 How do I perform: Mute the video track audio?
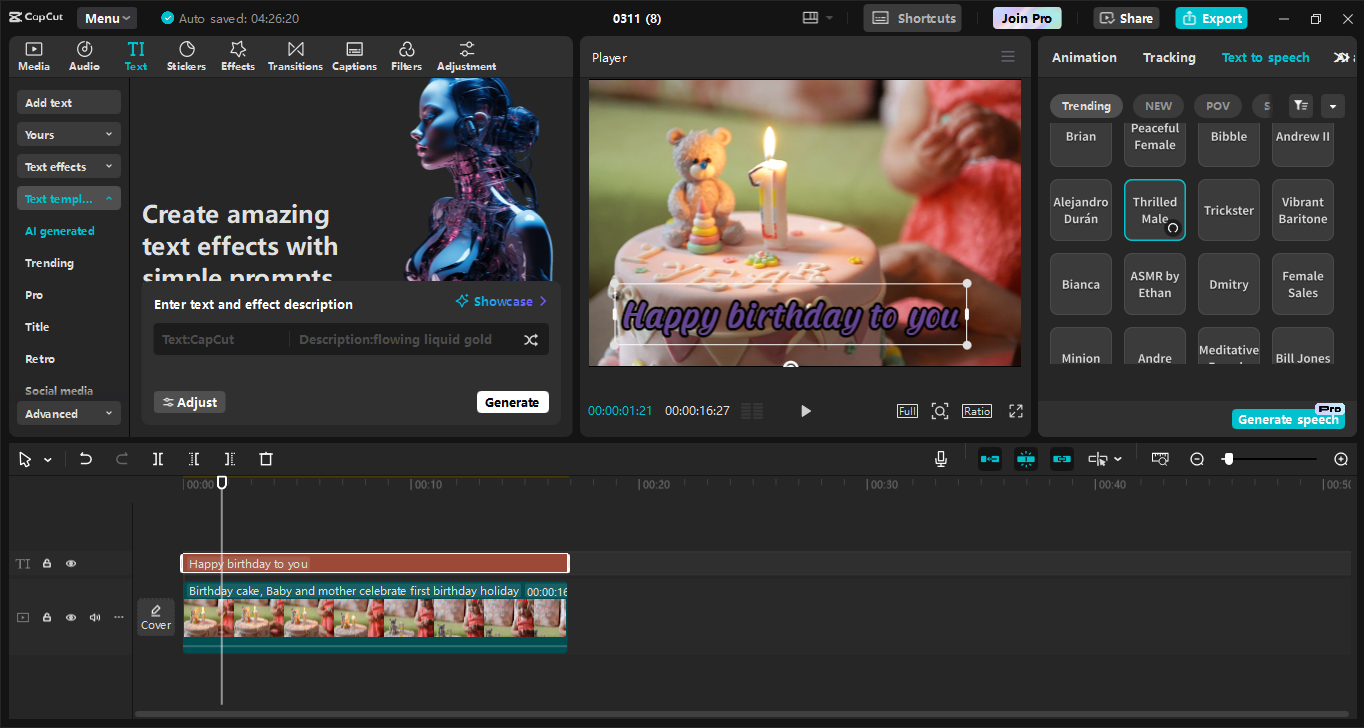coord(95,618)
